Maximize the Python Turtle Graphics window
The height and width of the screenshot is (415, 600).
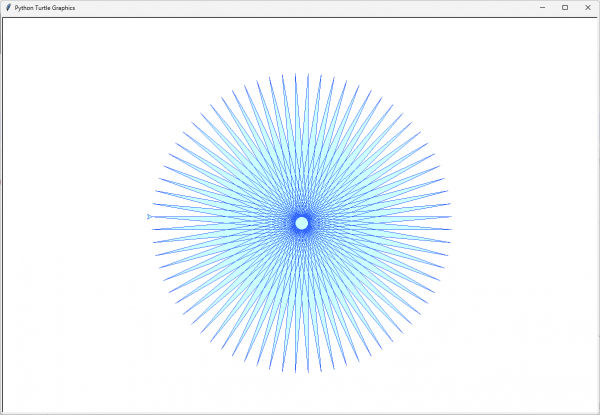(x=565, y=8)
